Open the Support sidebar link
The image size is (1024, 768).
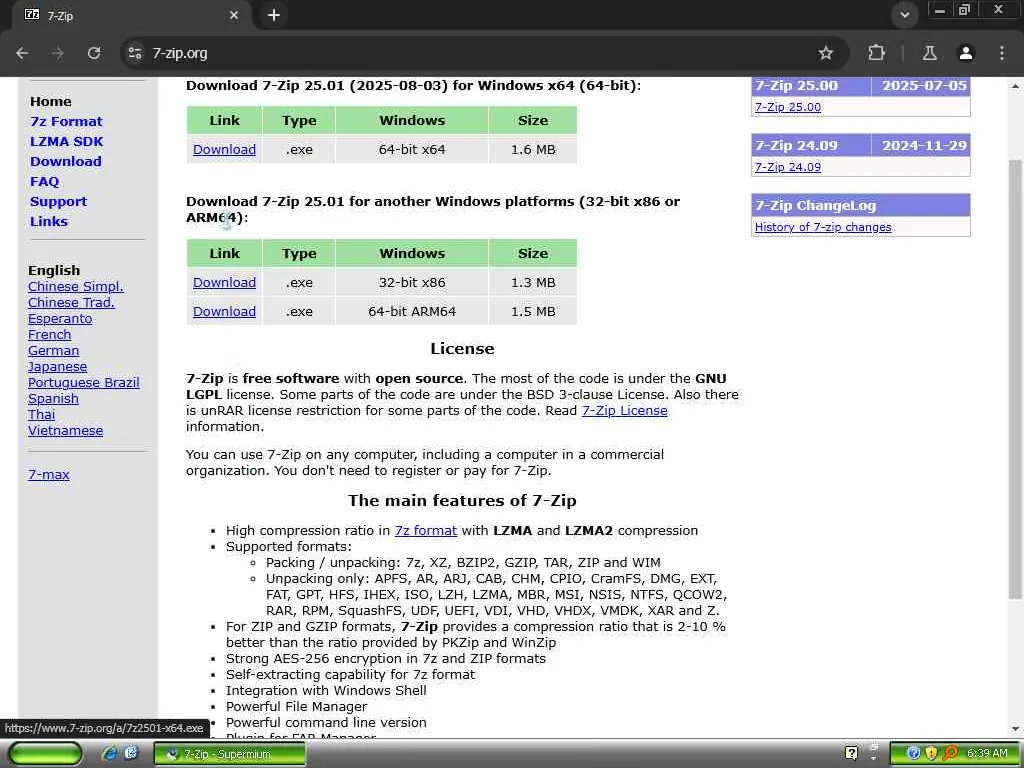(58, 202)
